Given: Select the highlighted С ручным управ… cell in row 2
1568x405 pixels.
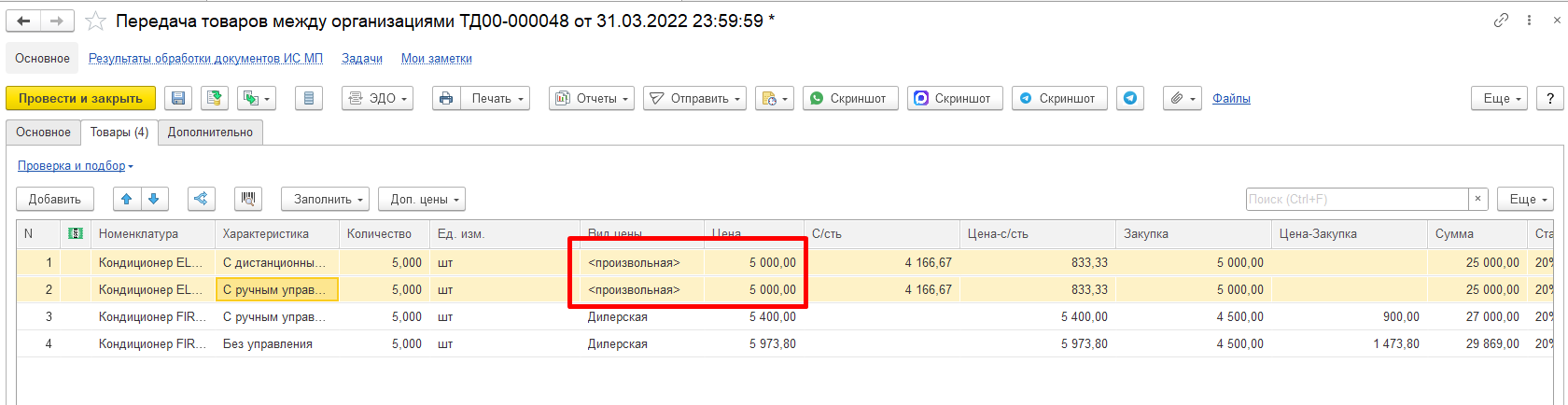Looking at the screenshot, I should pos(276,290).
